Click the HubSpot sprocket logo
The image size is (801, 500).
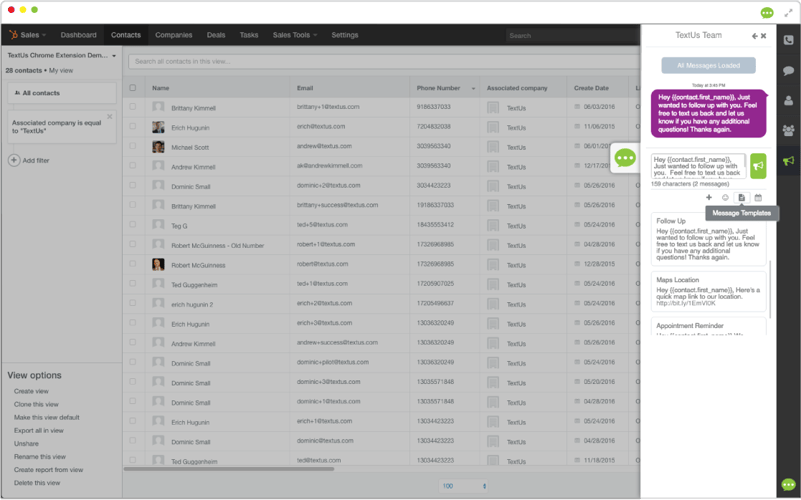(13, 35)
